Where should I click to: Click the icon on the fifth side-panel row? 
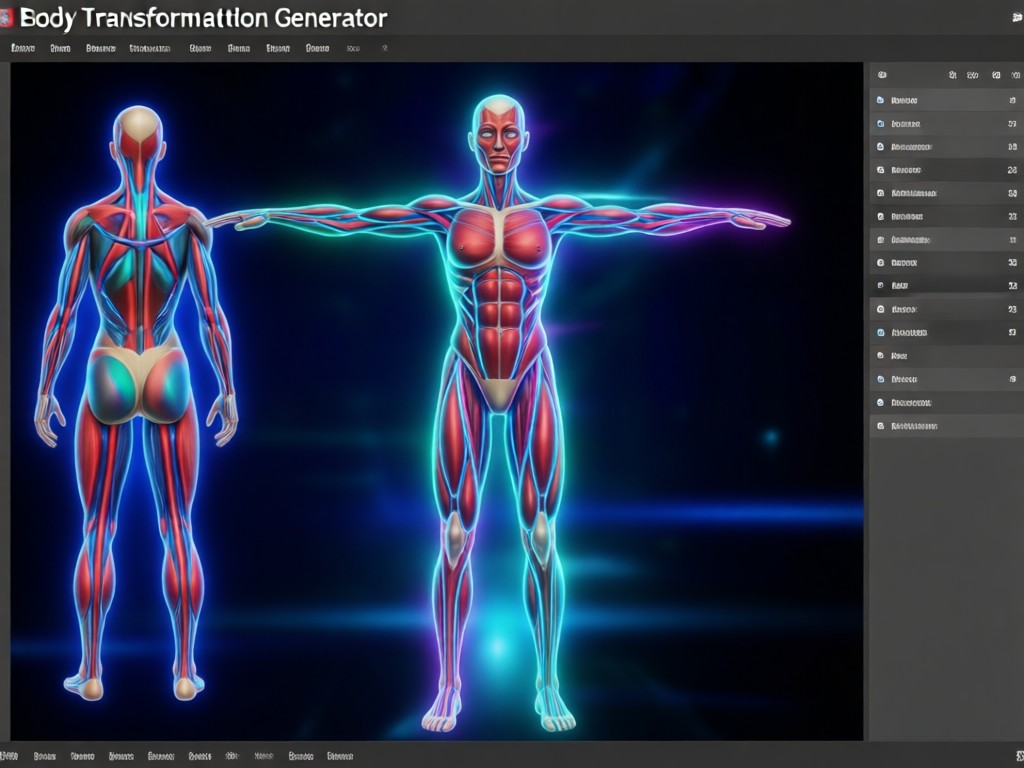point(880,193)
